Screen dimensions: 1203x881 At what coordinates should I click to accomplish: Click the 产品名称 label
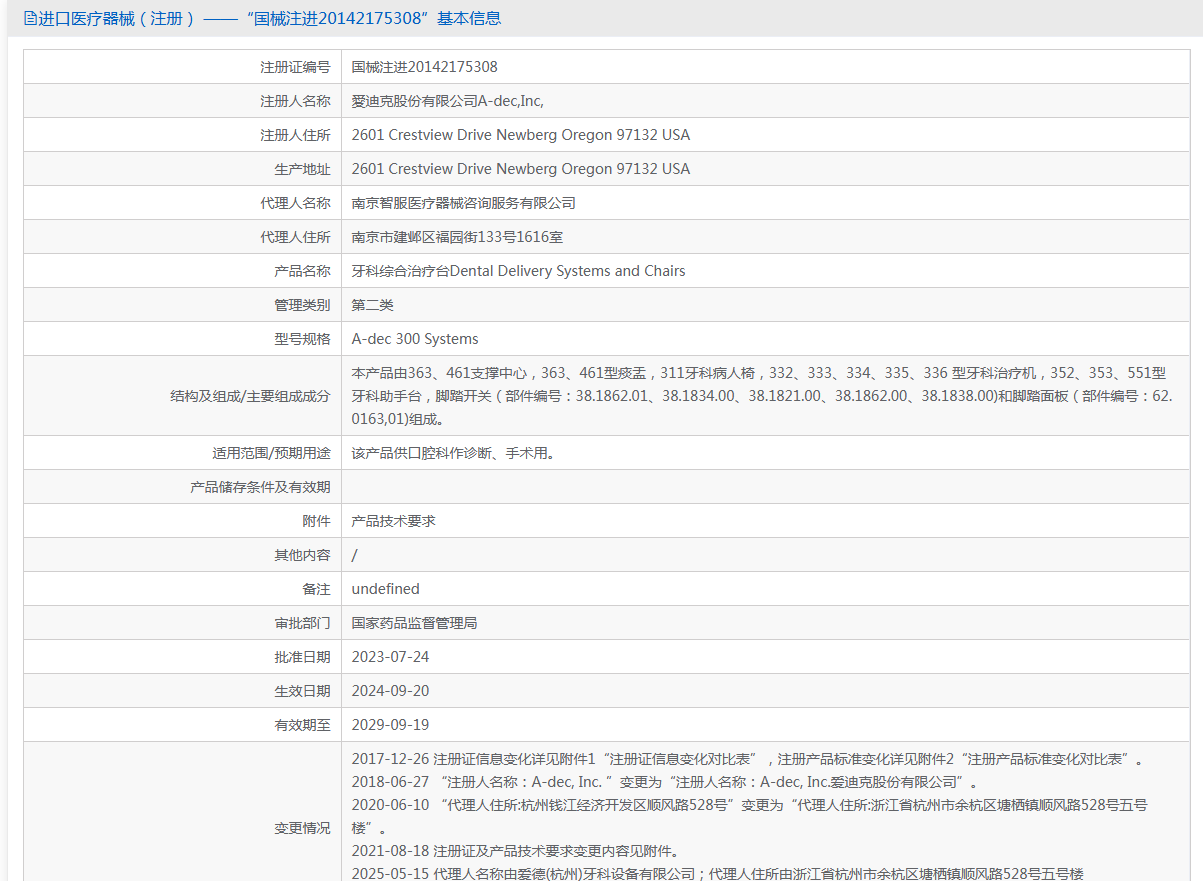[x=302, y=271]
